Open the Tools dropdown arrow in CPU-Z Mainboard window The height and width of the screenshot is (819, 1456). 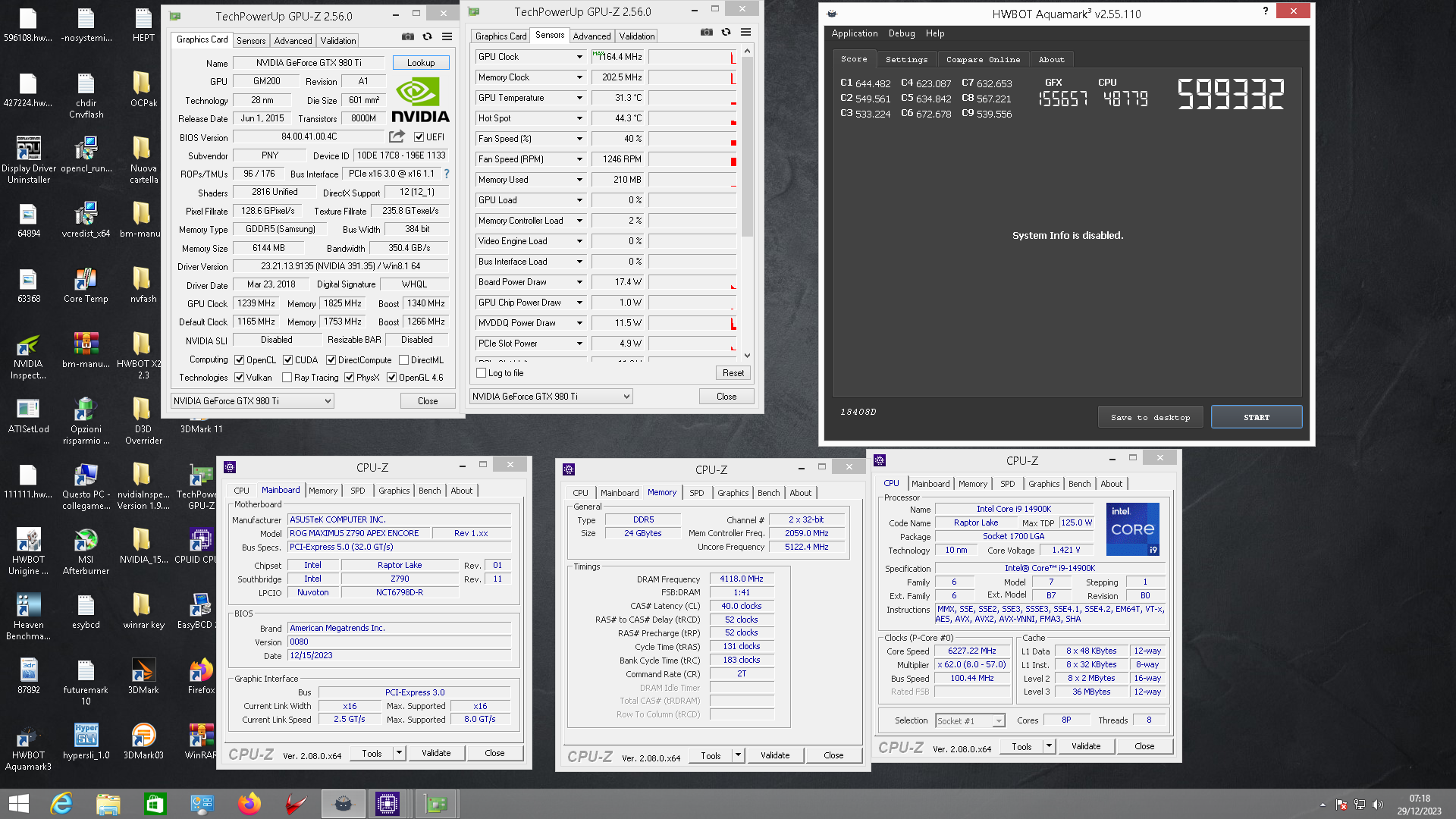tap(399, 753)
